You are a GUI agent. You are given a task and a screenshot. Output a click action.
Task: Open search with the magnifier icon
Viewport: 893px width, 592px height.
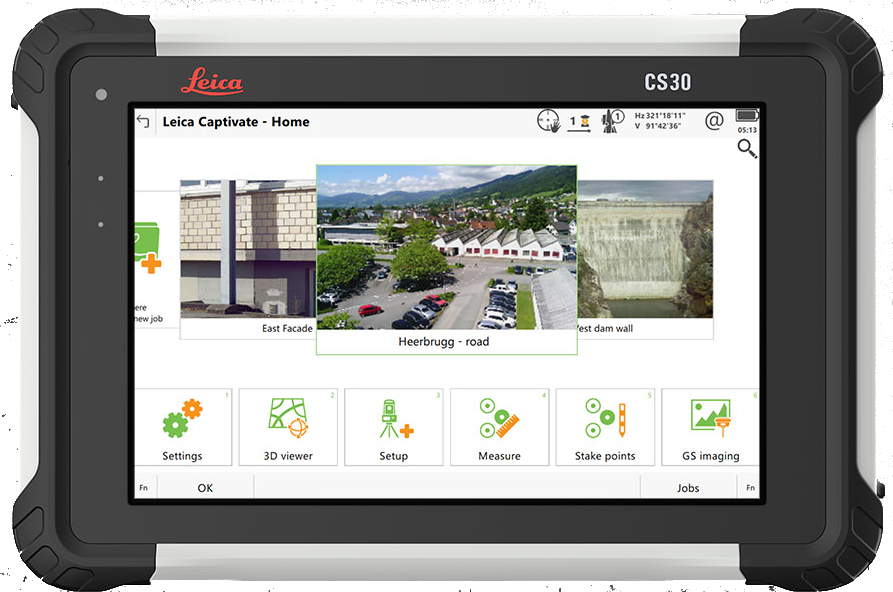pos(747,149)
